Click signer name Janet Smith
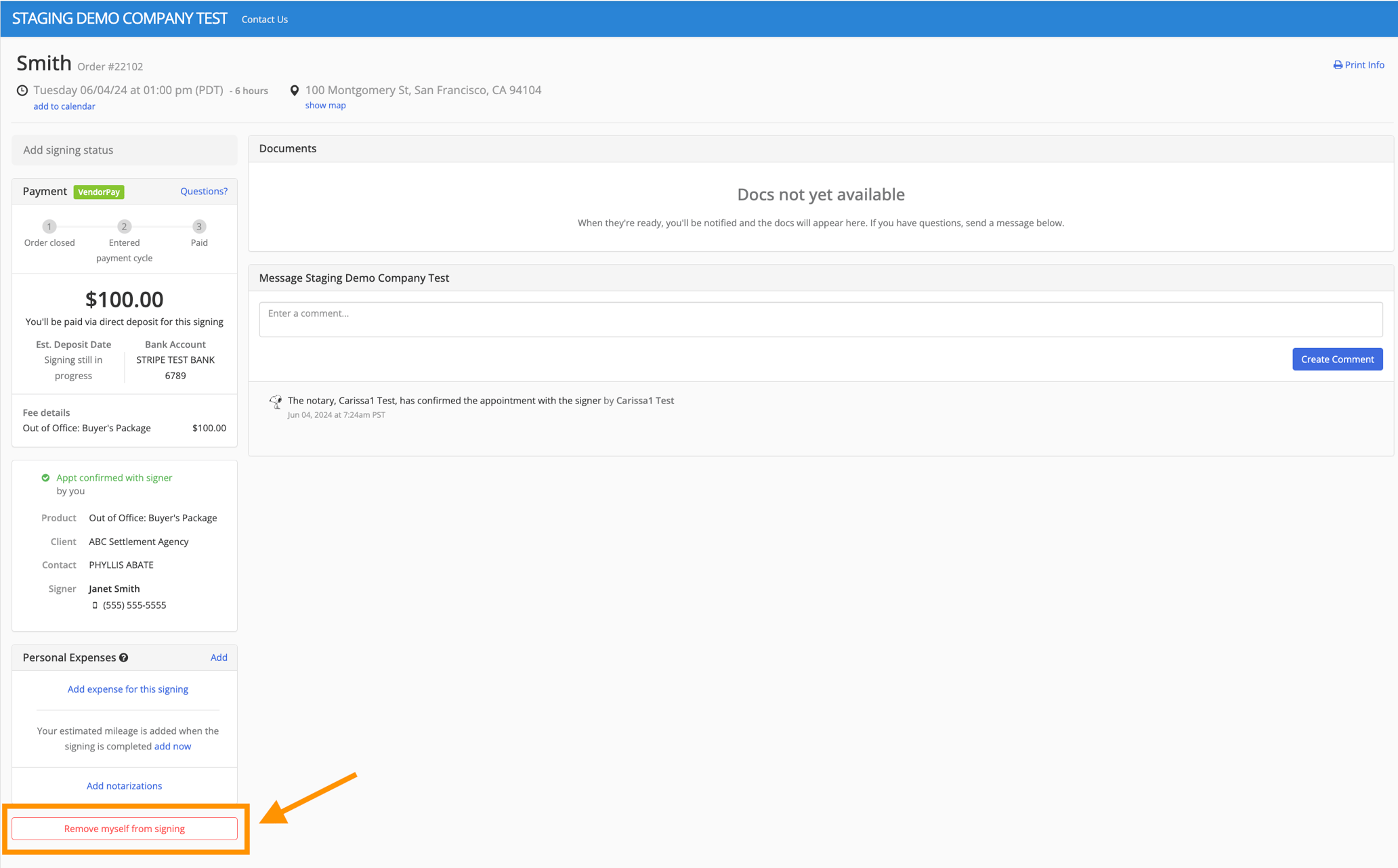The image size is (1398, 868). [x=114, y=589]
